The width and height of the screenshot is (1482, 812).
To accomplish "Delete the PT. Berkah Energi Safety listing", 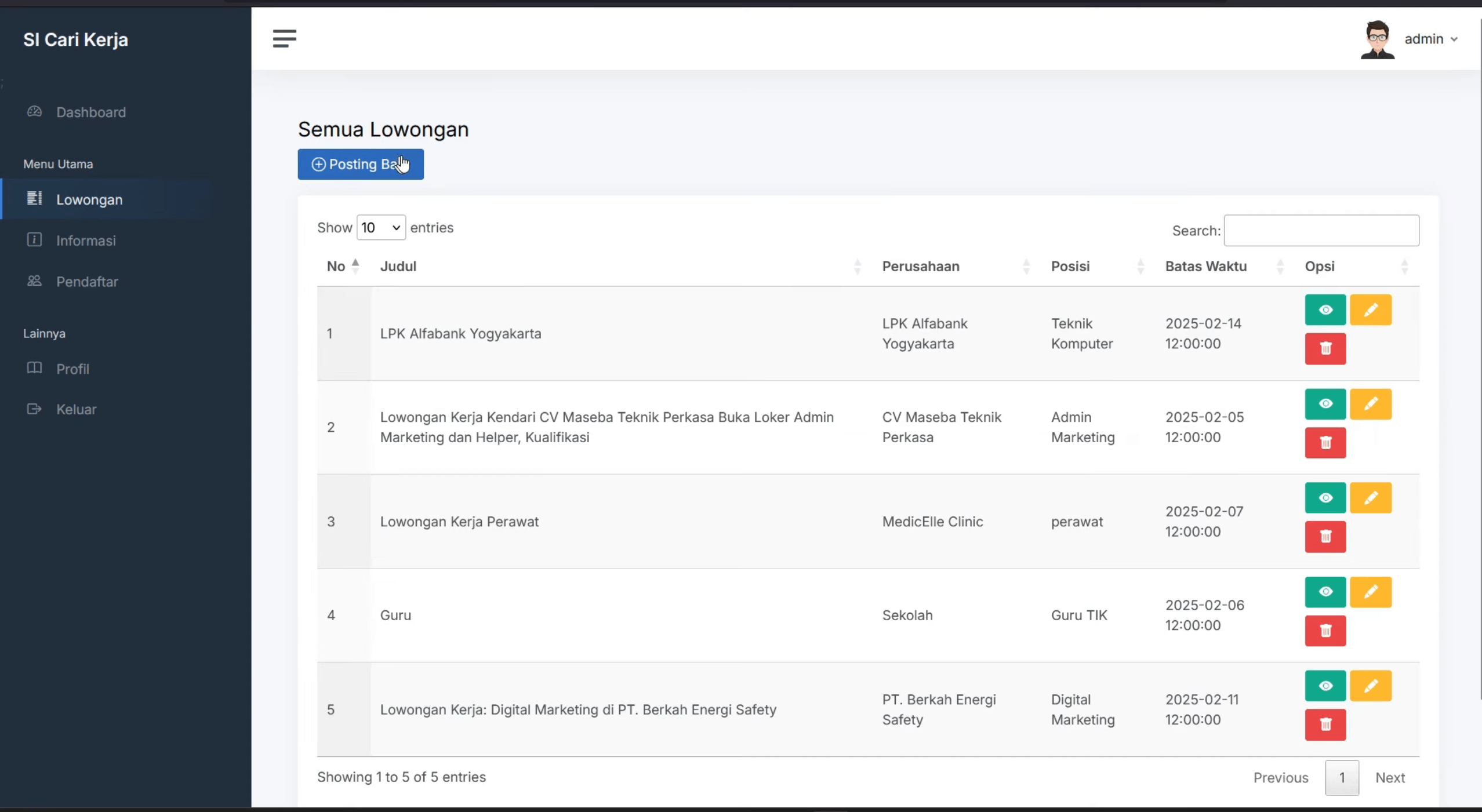I will tap(1325, 724).
